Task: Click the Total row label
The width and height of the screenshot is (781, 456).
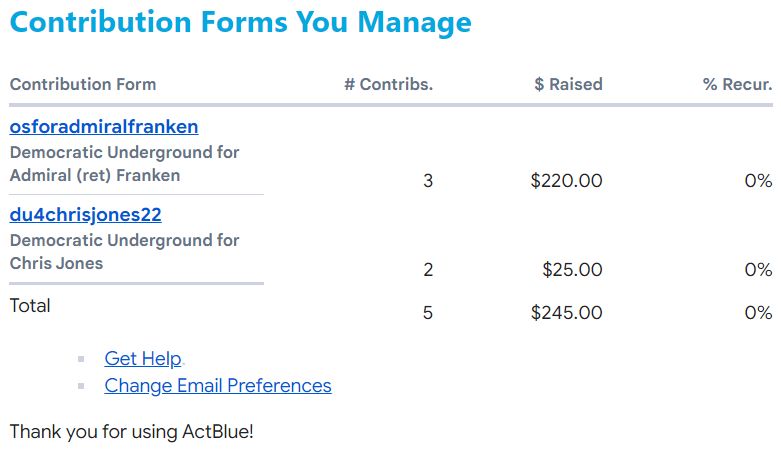Action: [30, 305]
